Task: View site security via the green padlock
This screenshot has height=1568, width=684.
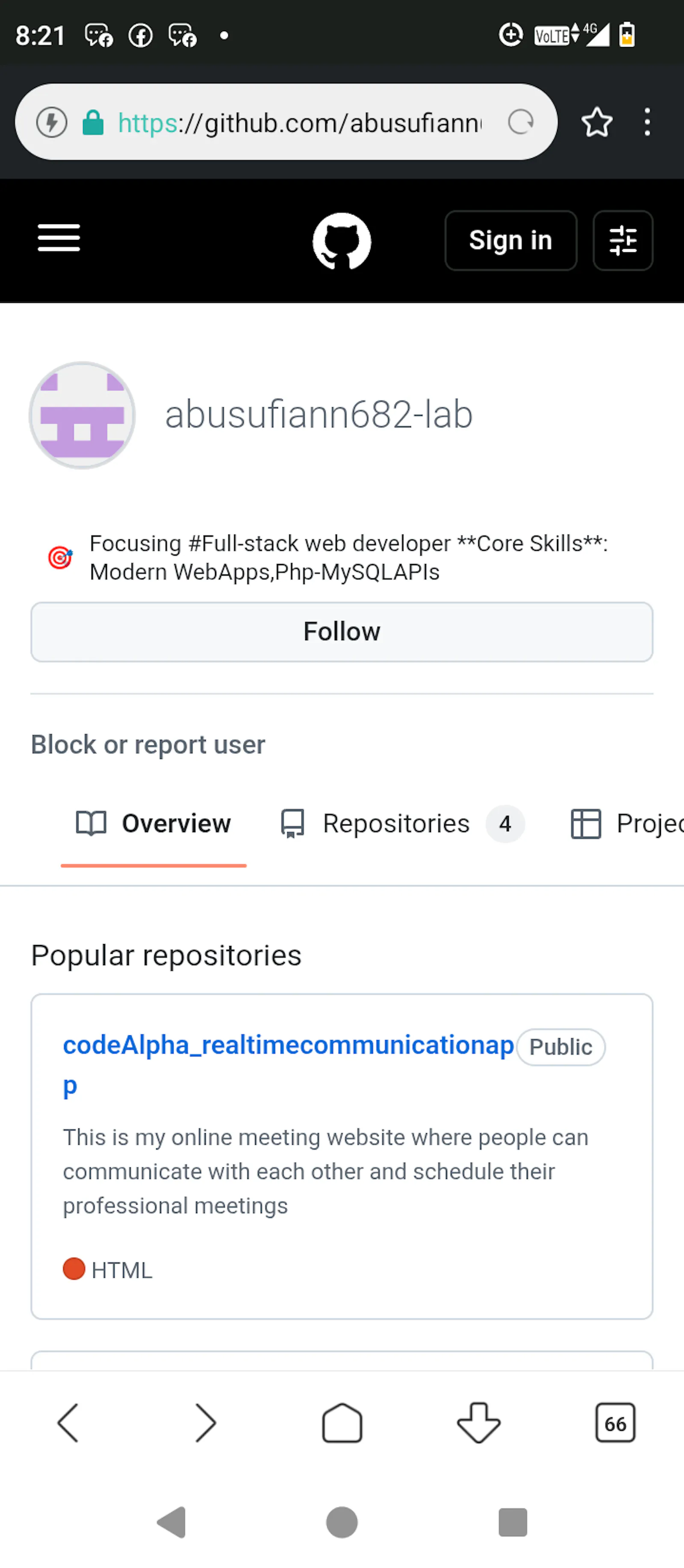Action: (x=93, y=122)
